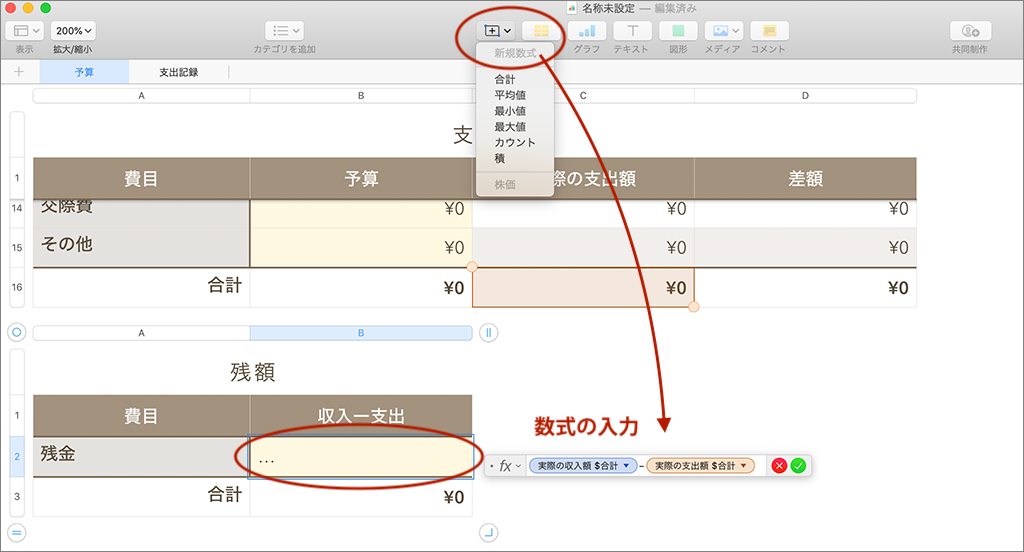Click the table select handle circle of 残額 table
This screenshot has width=1024, height=552.
point(17,333)
